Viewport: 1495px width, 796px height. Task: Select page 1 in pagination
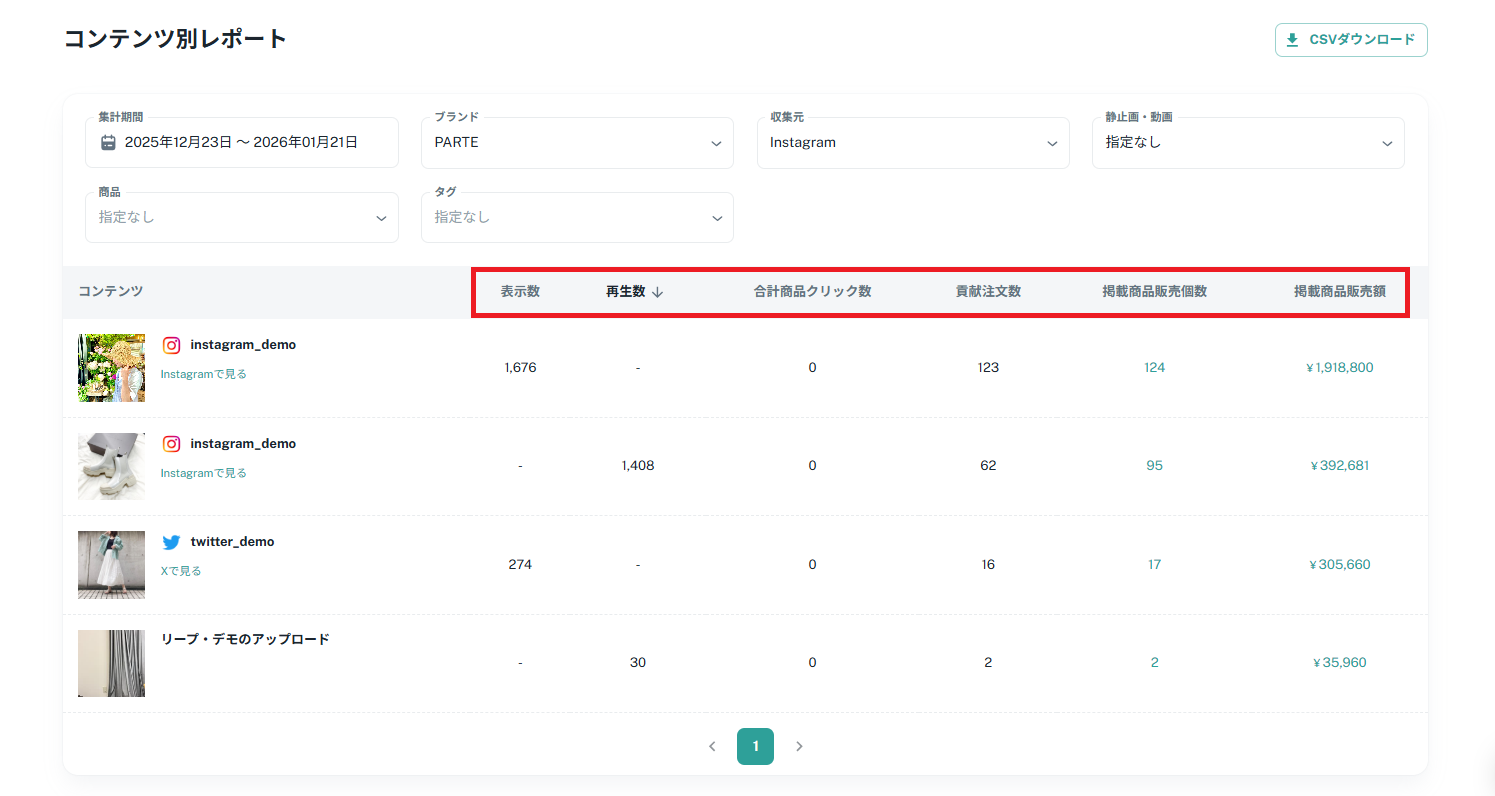[x=755, y=746]
